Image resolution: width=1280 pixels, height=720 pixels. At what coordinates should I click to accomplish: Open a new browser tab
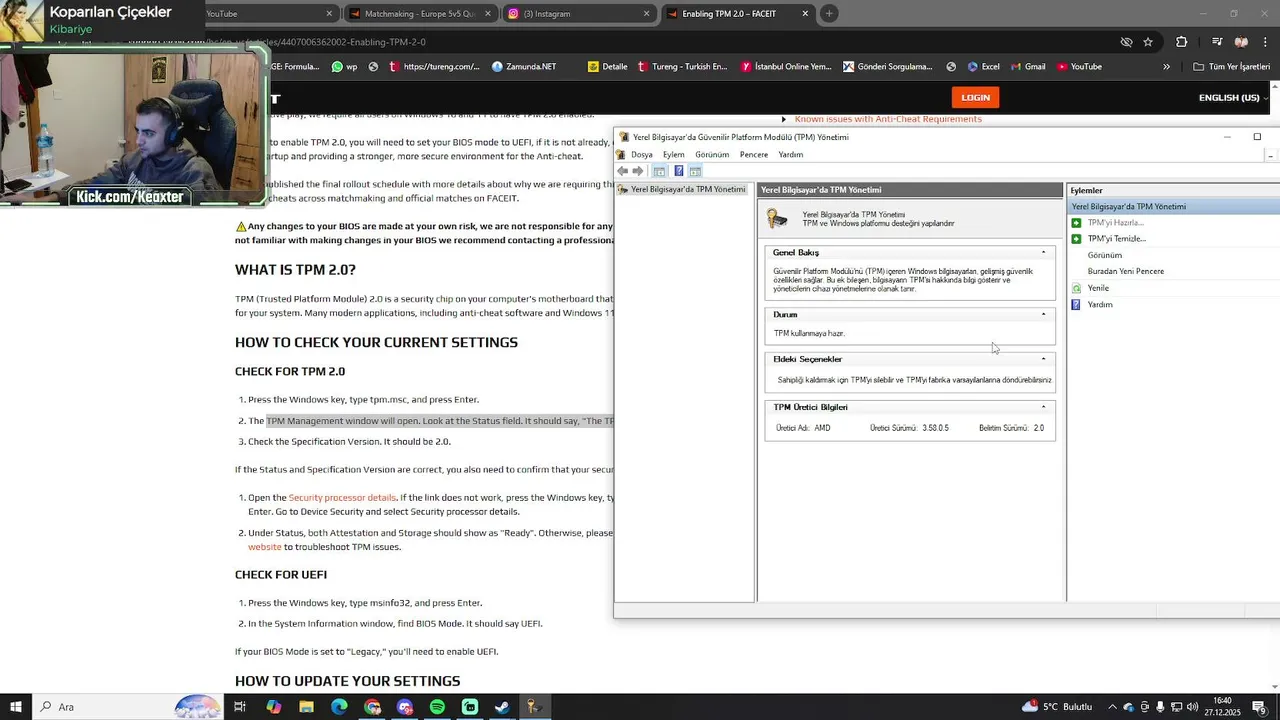[829, 14]
